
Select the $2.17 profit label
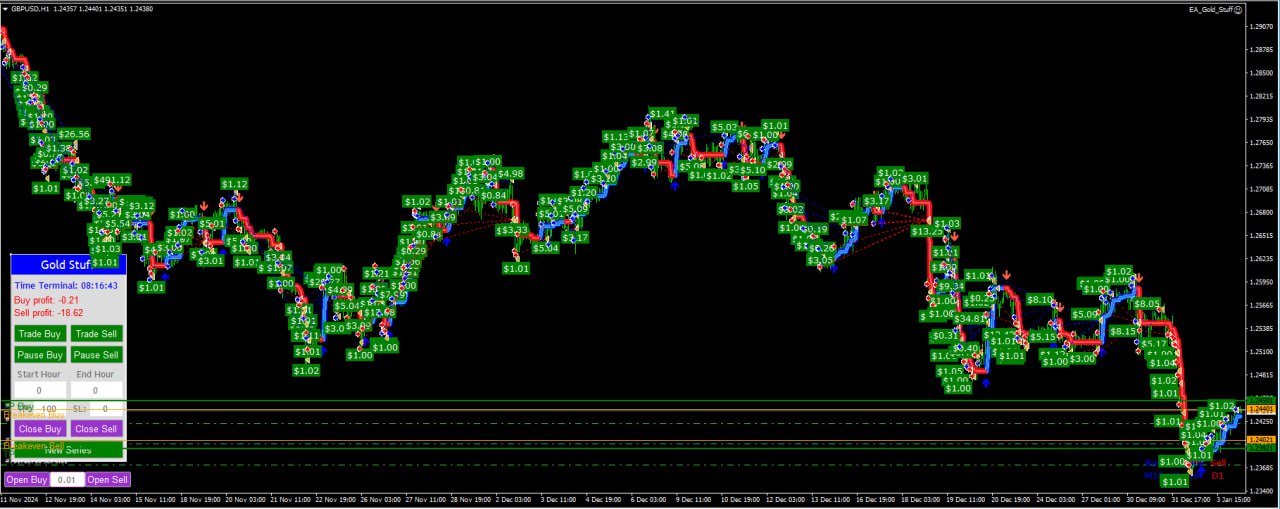pyautogui.click(x=575, y=238)
